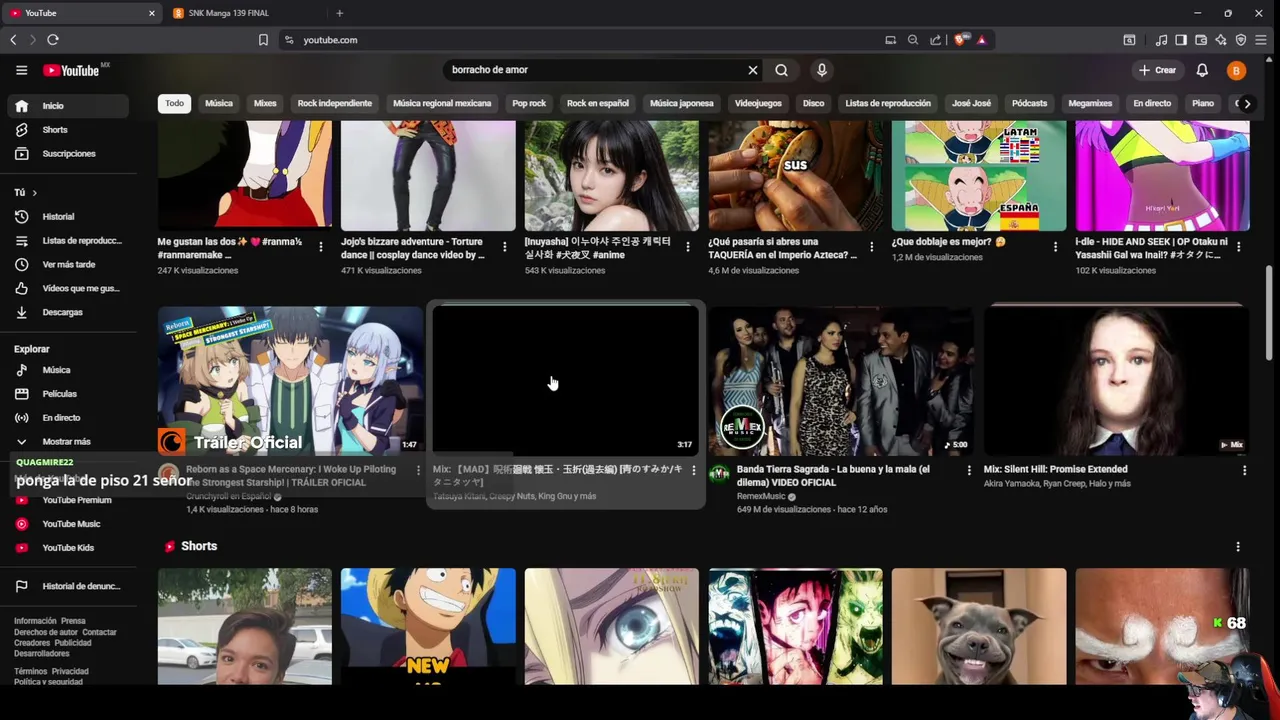
Task: Open the smiling dog short thumbnail
Action: (x=979, y=626)
